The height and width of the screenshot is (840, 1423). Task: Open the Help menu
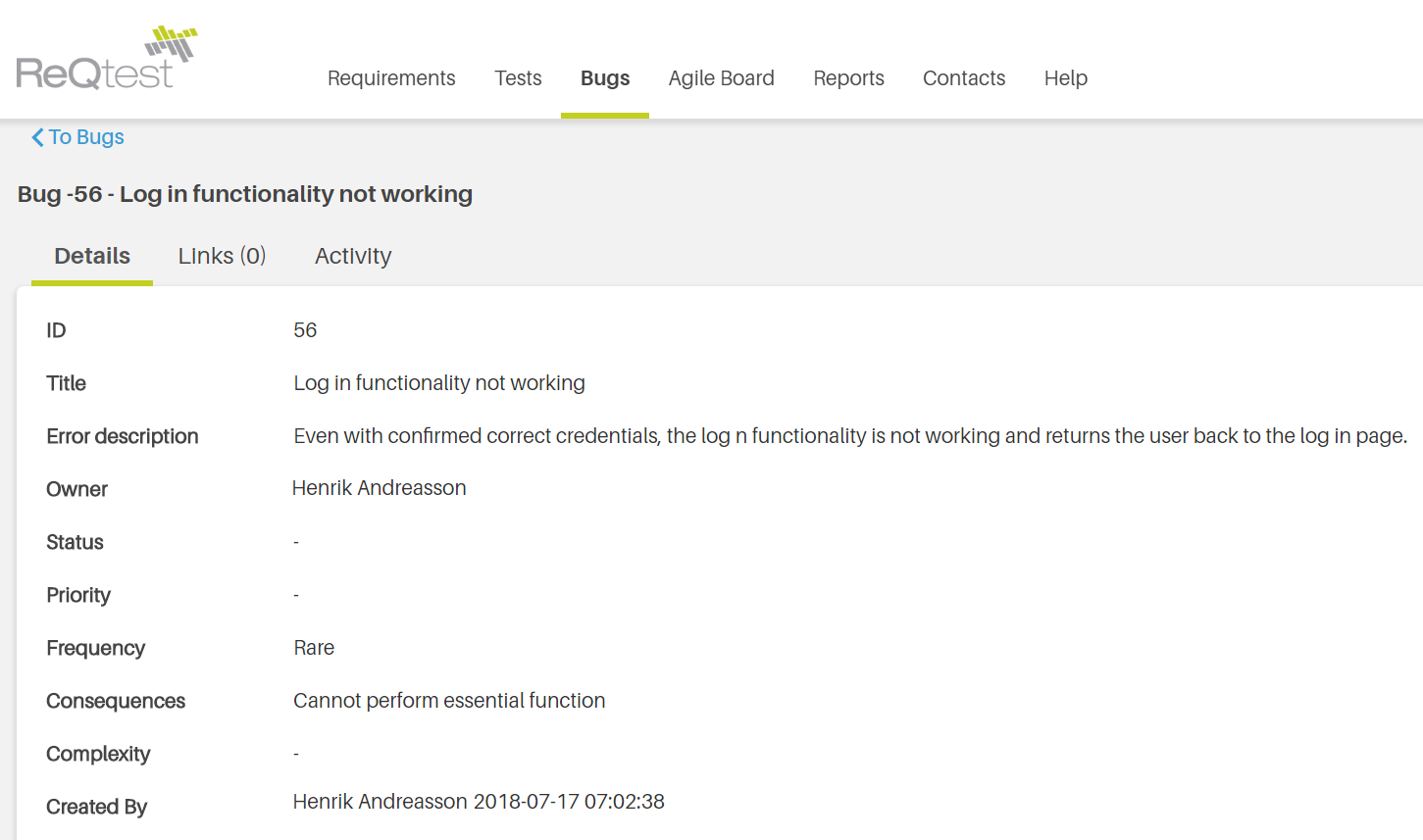point(1066,78)
